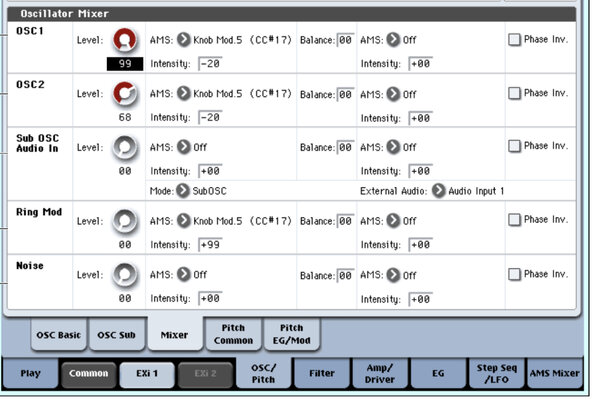The height and width of the screenshot is (400, 594).
Task: Click the OSC2 Level knob
Action: 125,94
